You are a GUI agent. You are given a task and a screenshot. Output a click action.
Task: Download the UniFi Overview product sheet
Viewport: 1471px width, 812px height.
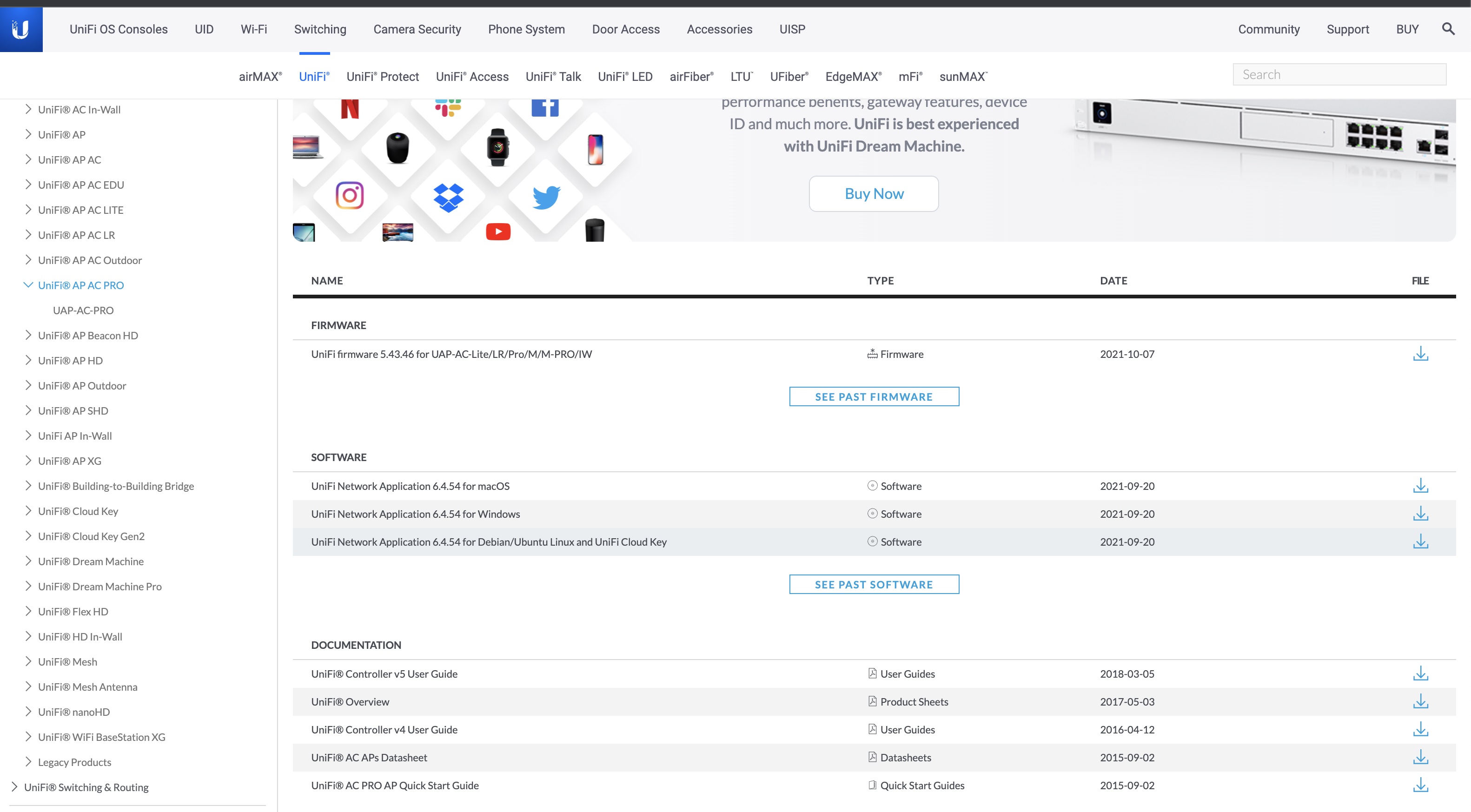[1420, 702]
